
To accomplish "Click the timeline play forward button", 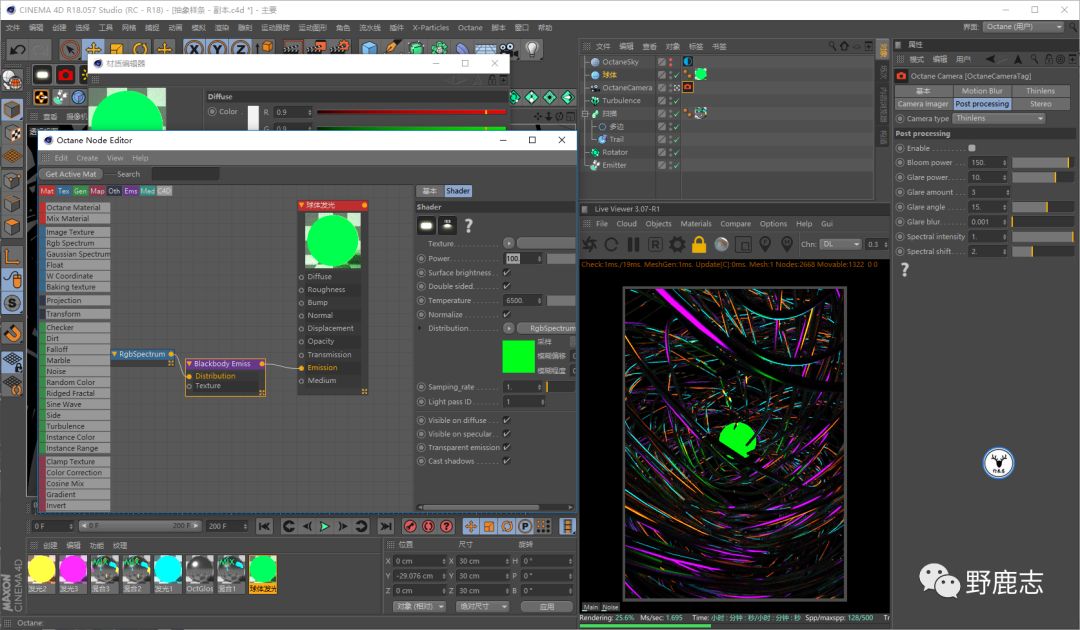I will 324,526.
